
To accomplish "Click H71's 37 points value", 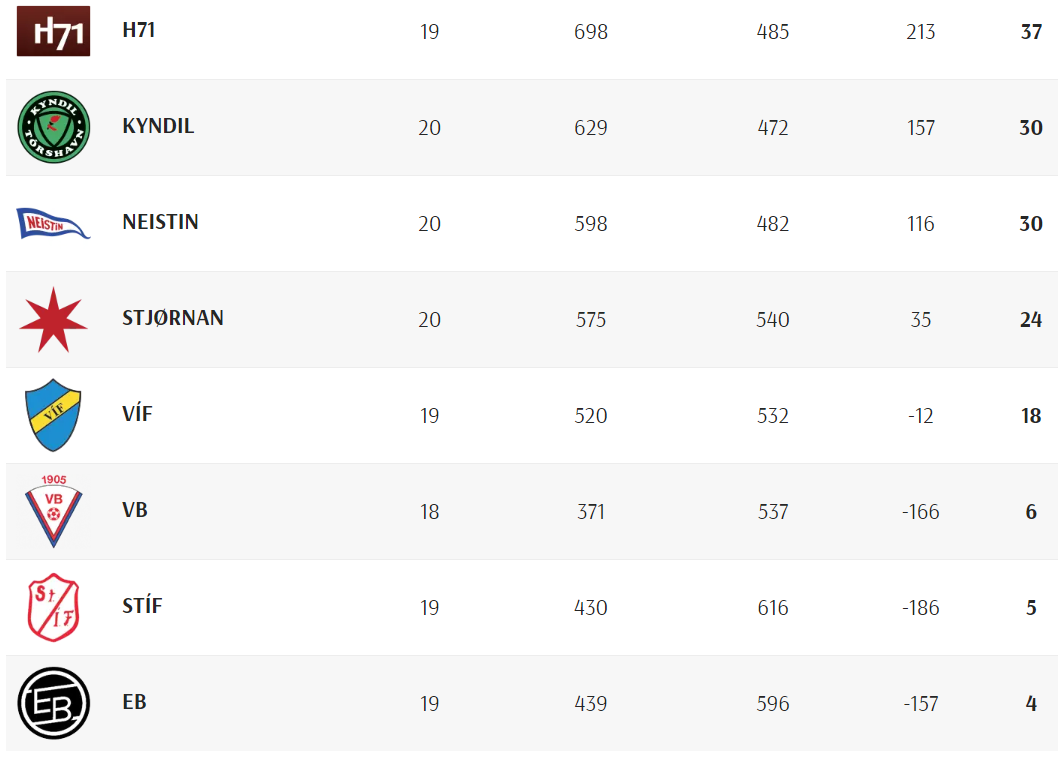I will click(x=1031, y=32).
